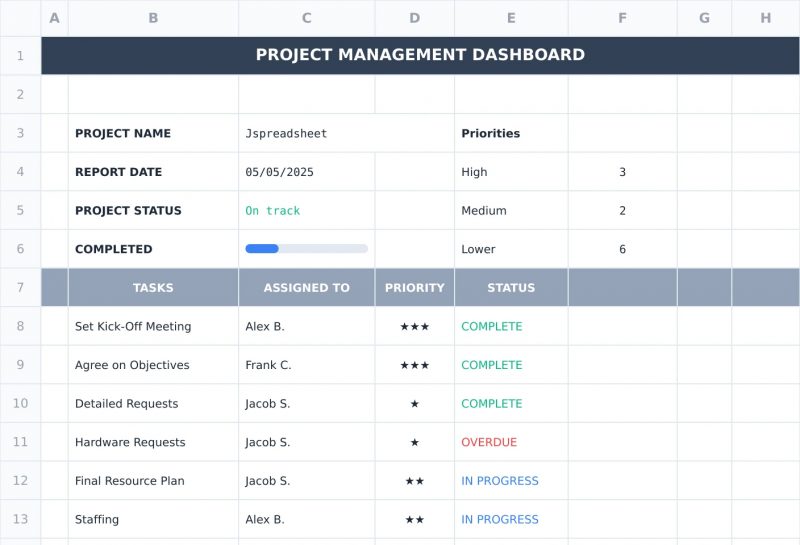The height and width of the screenshot is (545, 800).
Task: Click one-star priority for Hardware Requests
Action: 415,442
